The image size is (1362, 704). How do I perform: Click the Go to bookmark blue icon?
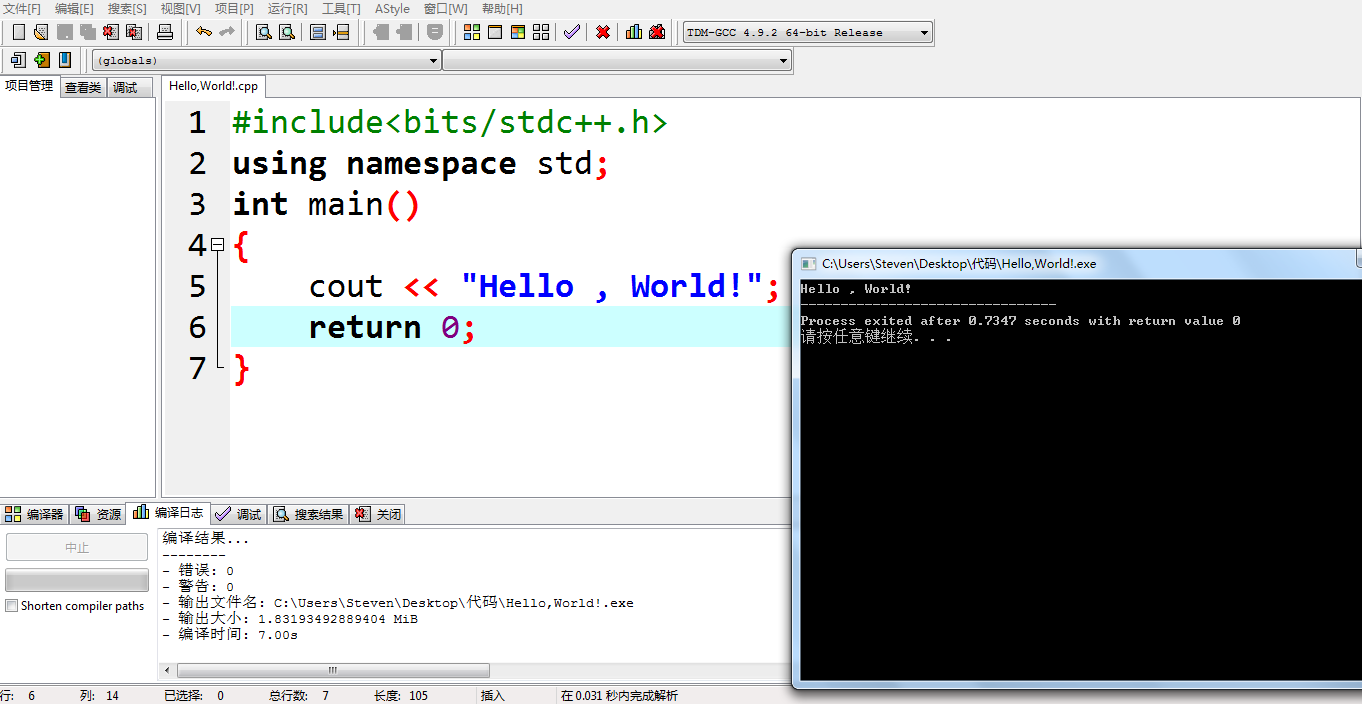tap(64, 60)
